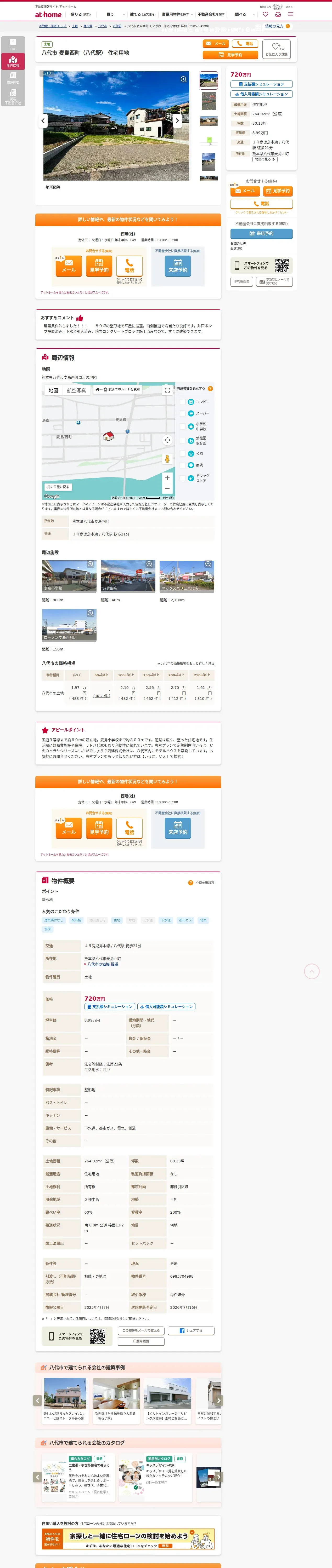The width and height of the screenshot is (332, 1568).
Task: Open the saved-search inbox icon in header
Action: 278,14
